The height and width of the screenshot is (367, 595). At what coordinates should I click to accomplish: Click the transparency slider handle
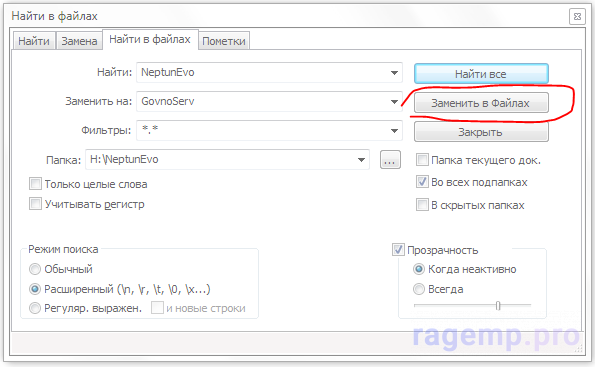[x=498, y=306]
